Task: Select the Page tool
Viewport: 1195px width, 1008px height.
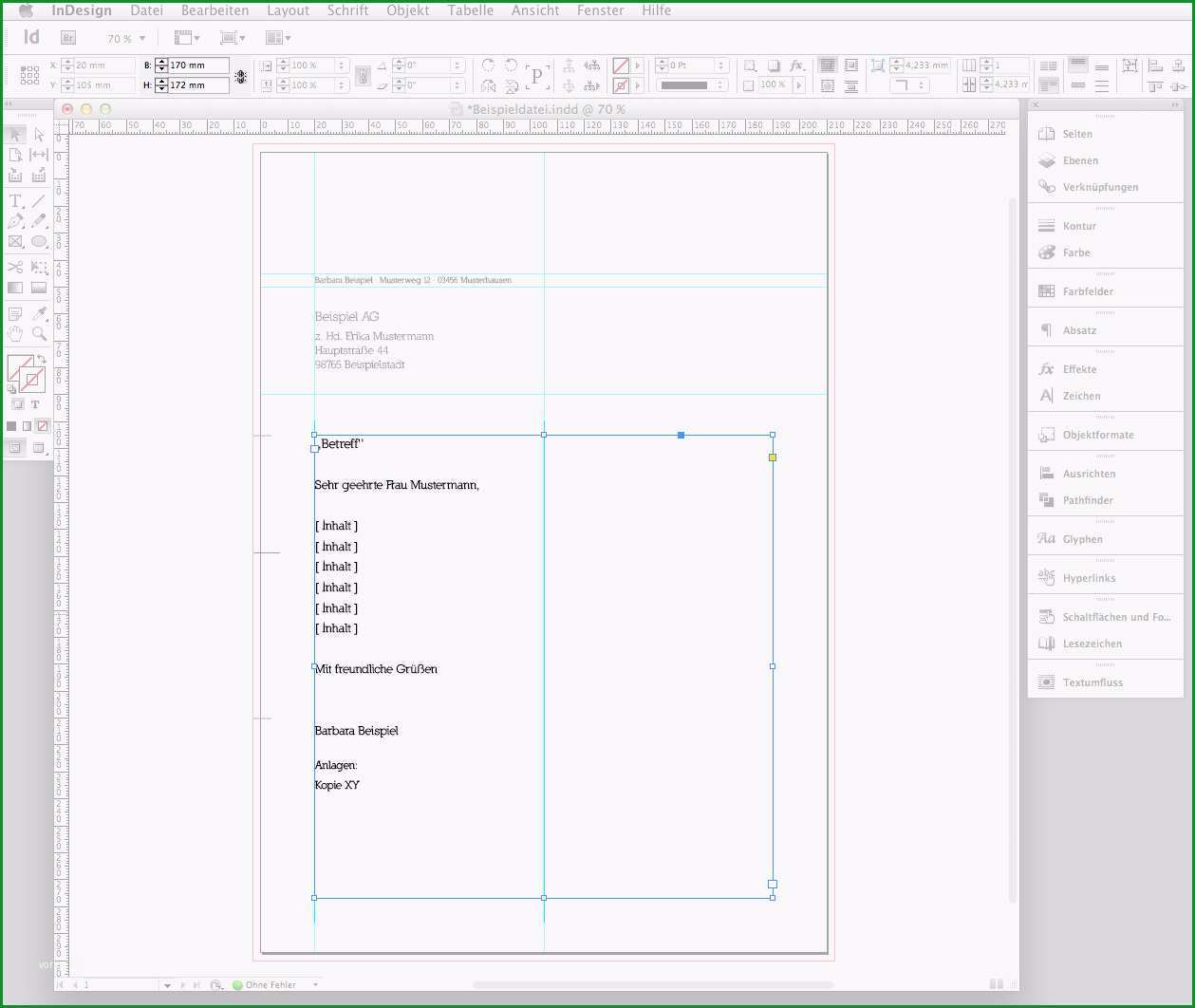Action: tap(15, 155)
